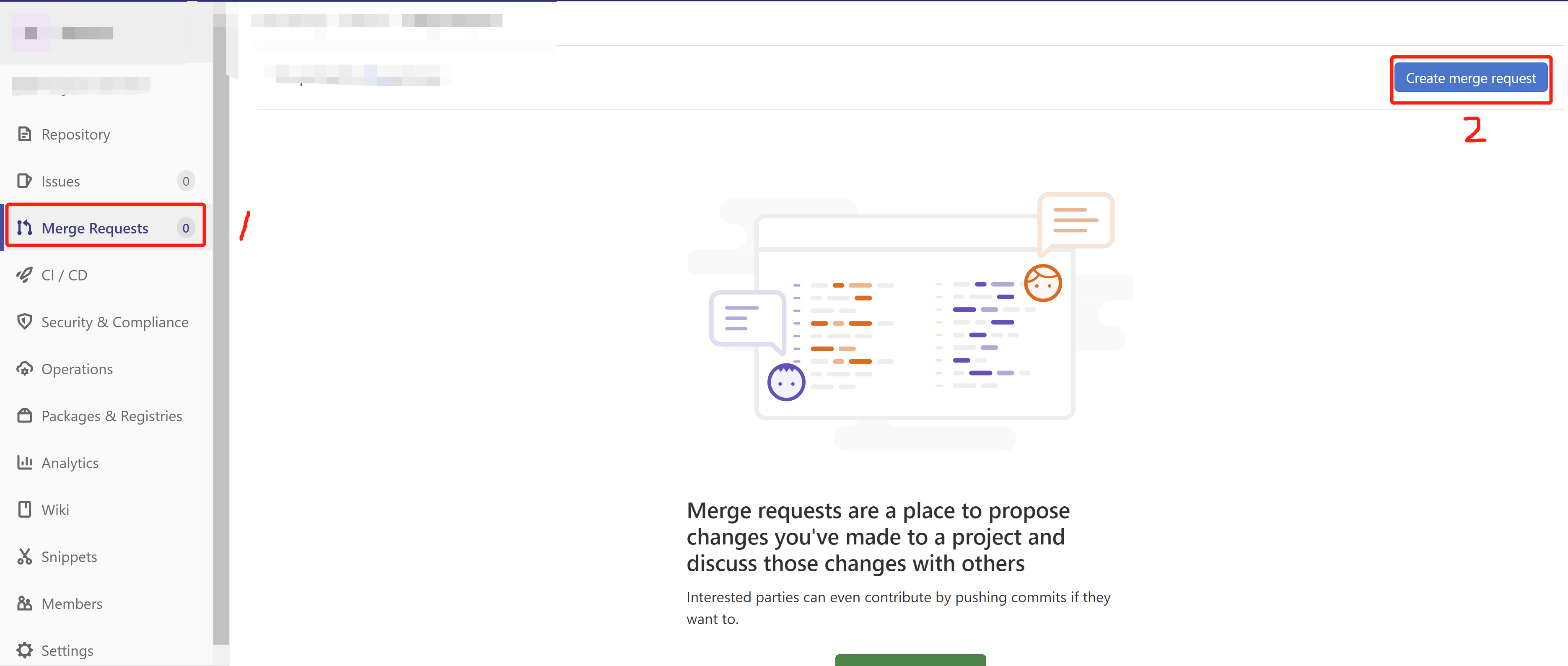Open Analytics using its chart icon
Image resolution: width=1568 pixels, height=666 pixels.
pos(24,463)
